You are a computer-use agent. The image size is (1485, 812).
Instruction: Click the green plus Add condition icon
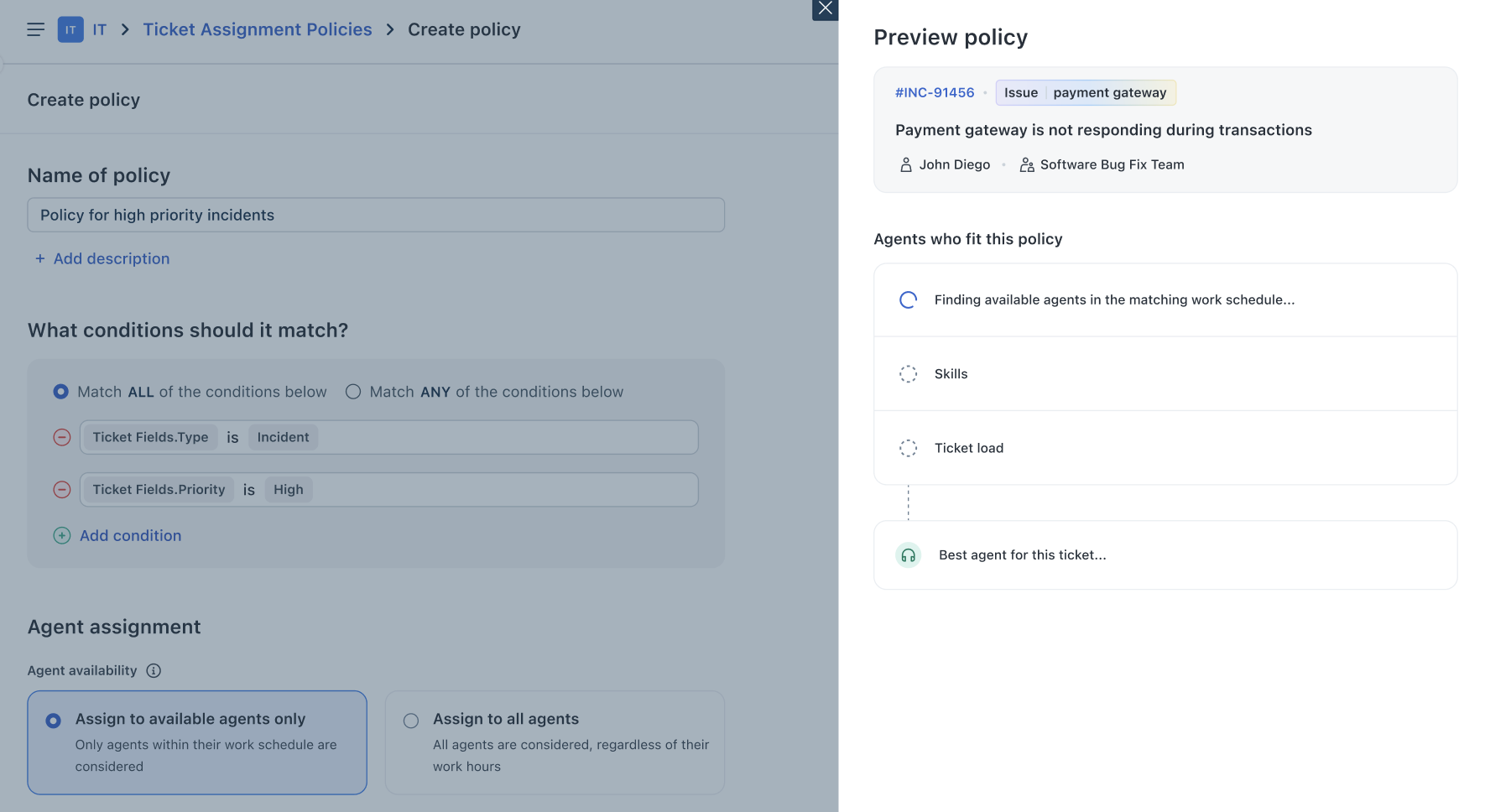coord(62,536)
